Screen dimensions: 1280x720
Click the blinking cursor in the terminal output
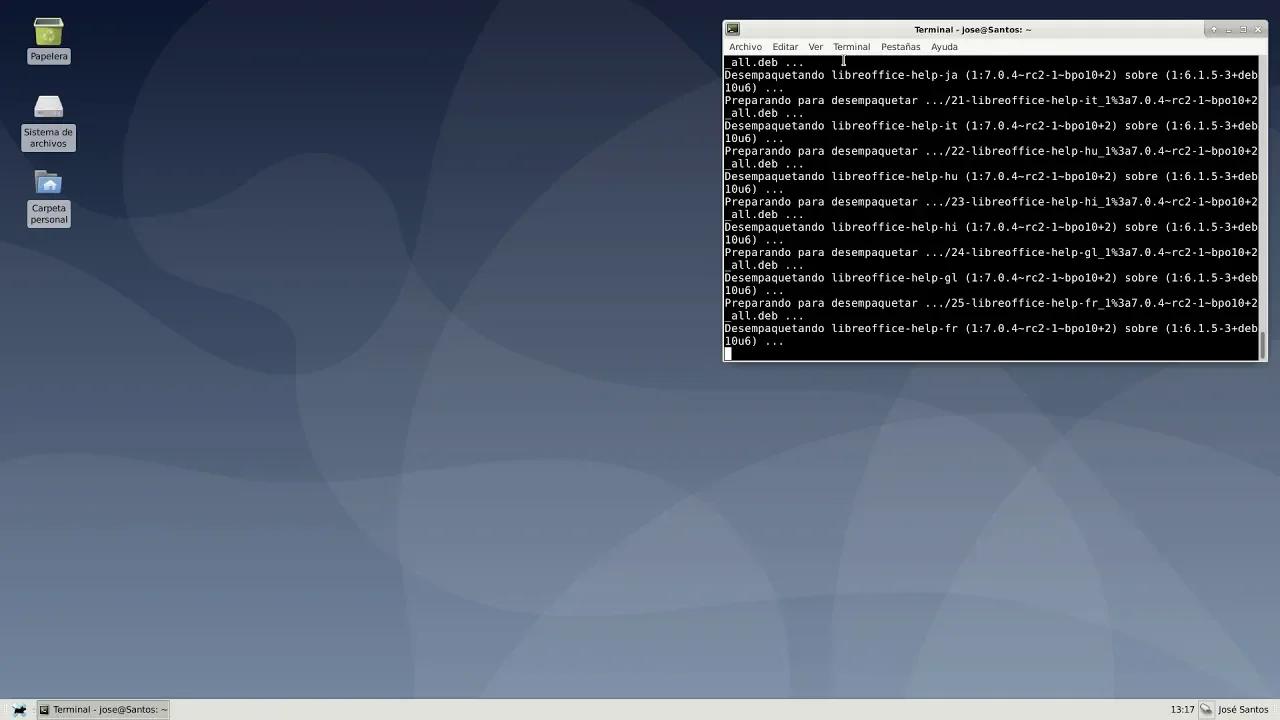(728, 353)
